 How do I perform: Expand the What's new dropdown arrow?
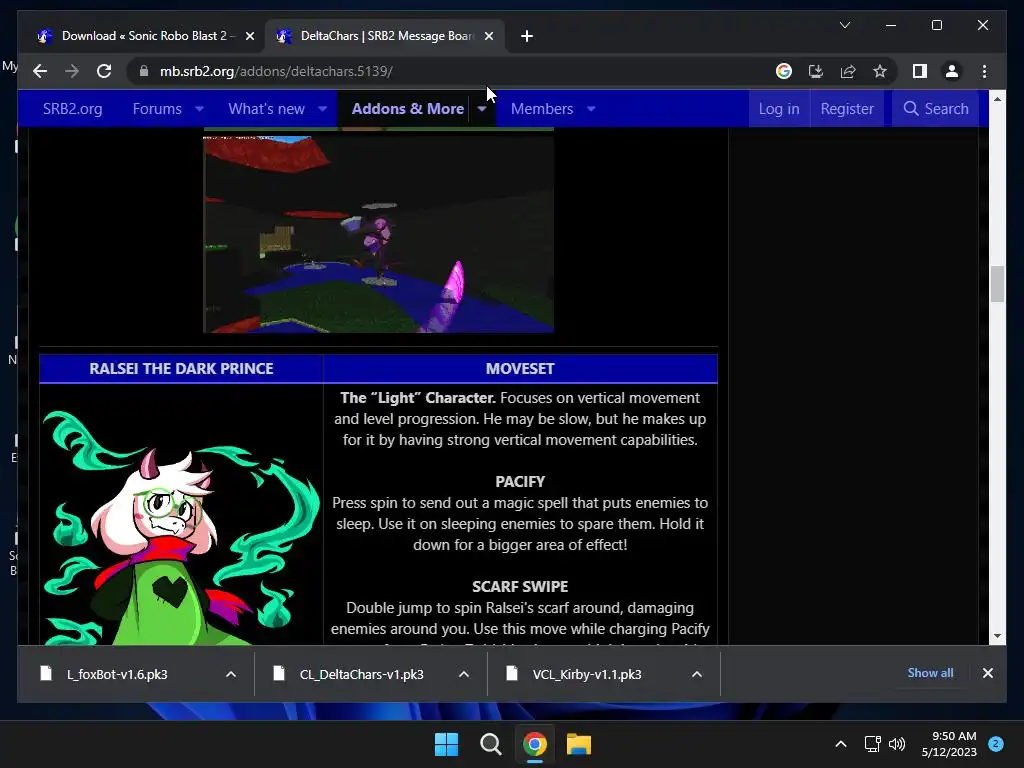click(x=323, y=108)
